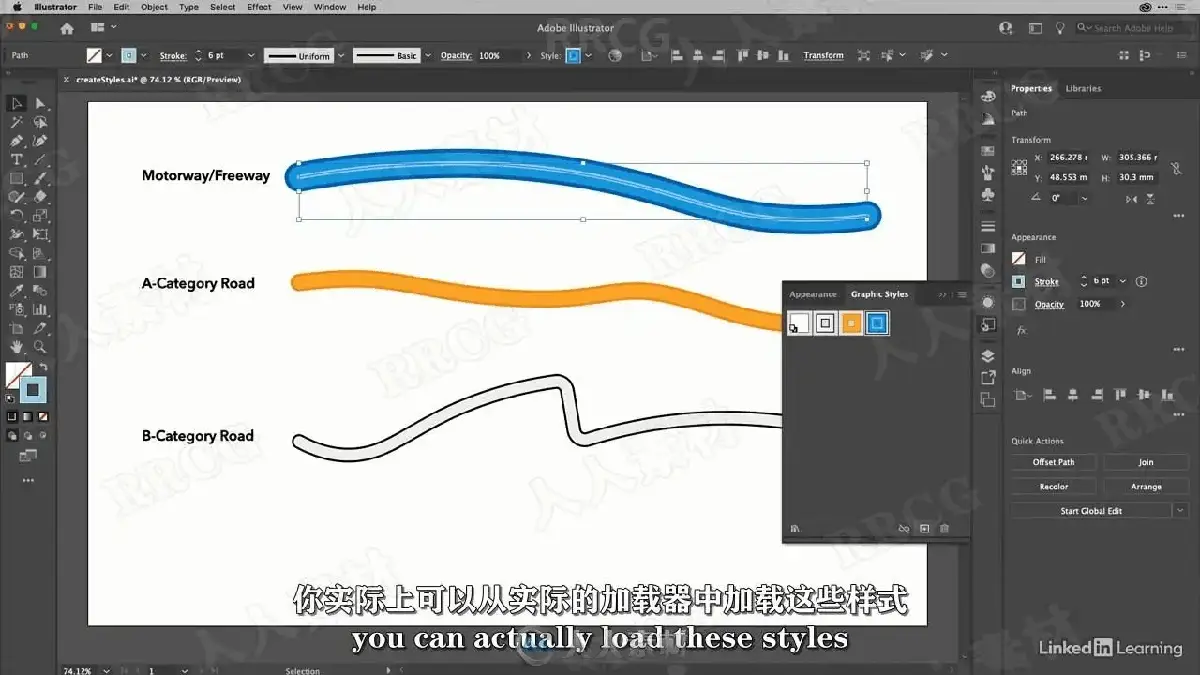Open the Symbols panel club icon
Screen dimensions: 1200x675
coord(988,195)
